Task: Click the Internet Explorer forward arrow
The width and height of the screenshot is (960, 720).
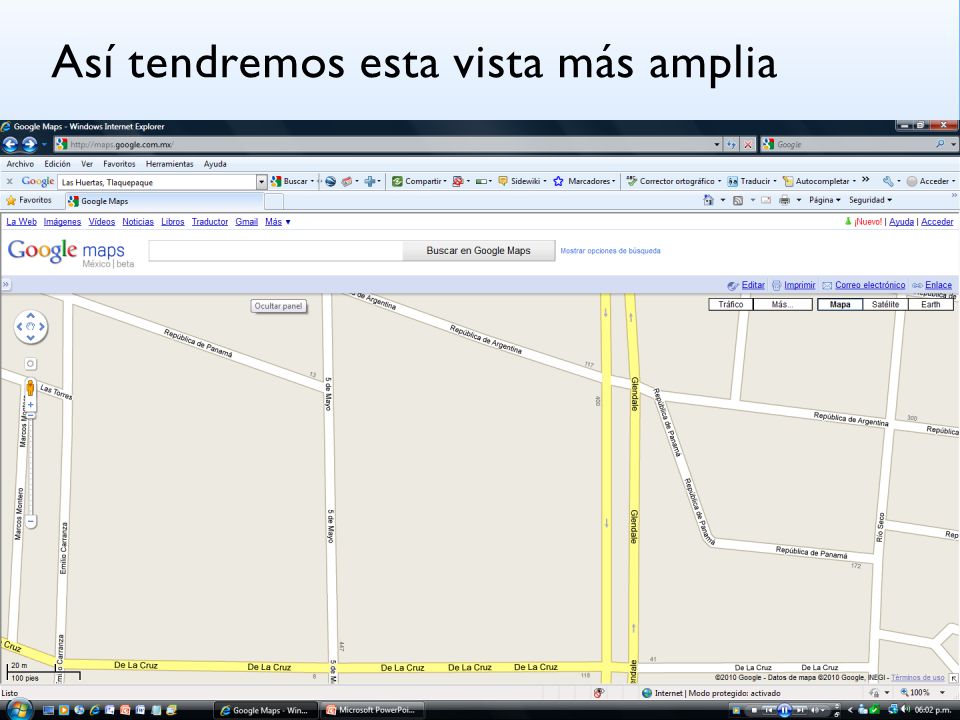Action: (29, 144)
